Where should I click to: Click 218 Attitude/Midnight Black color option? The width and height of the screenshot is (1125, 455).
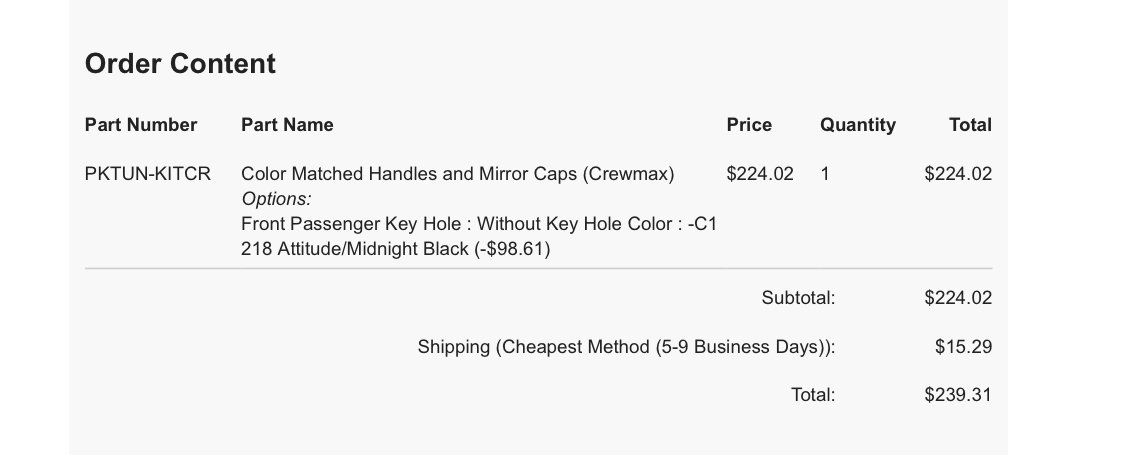(x=395, y=249)
